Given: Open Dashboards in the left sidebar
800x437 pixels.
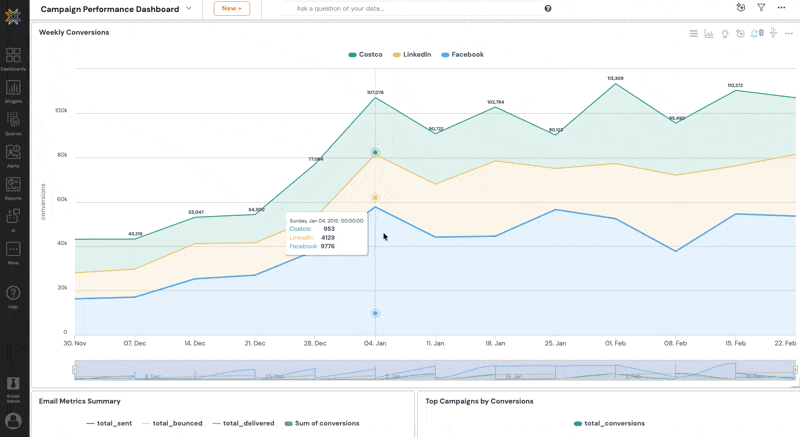Looking at the screenshot, I should 13,58.
